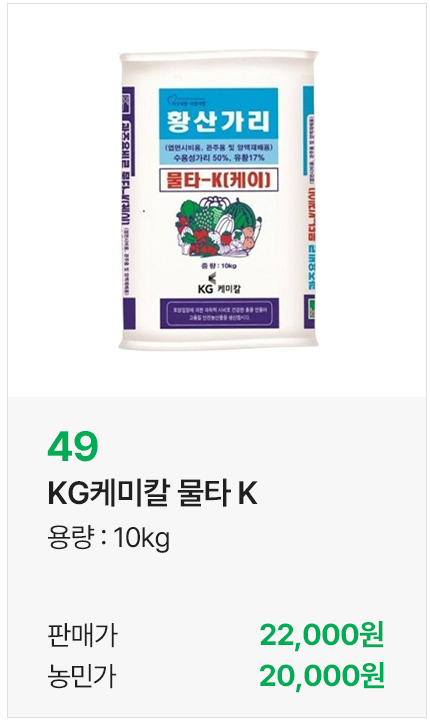Open the fertilizer bag product image
This screenshot has width=430, height=721.
pos(218,200)
